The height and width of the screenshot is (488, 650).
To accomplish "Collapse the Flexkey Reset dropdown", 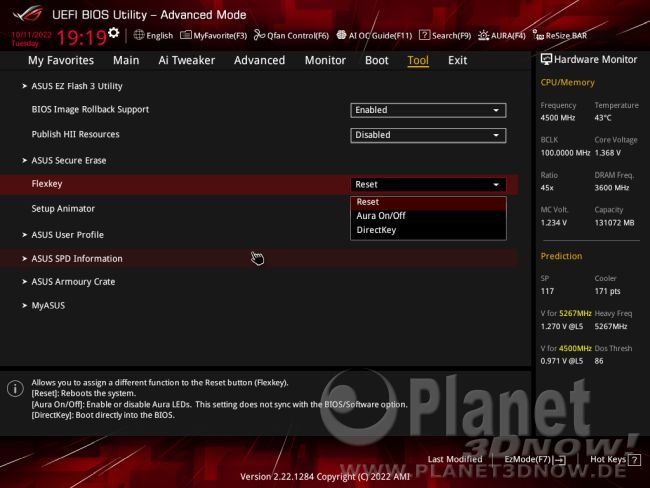I will (x=428, y=185).
